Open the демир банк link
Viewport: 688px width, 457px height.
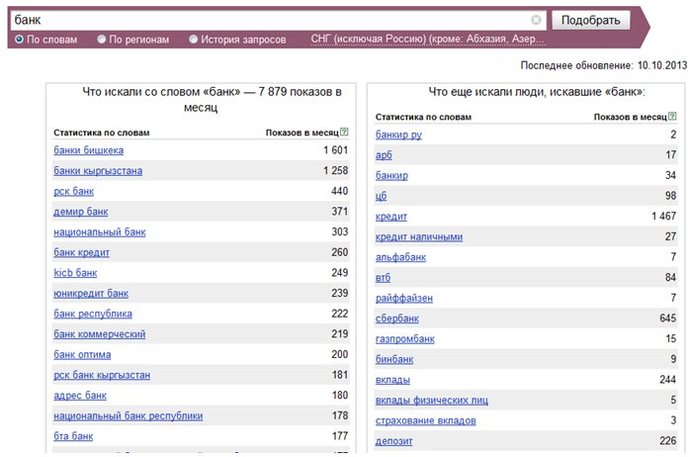[81, 212]
